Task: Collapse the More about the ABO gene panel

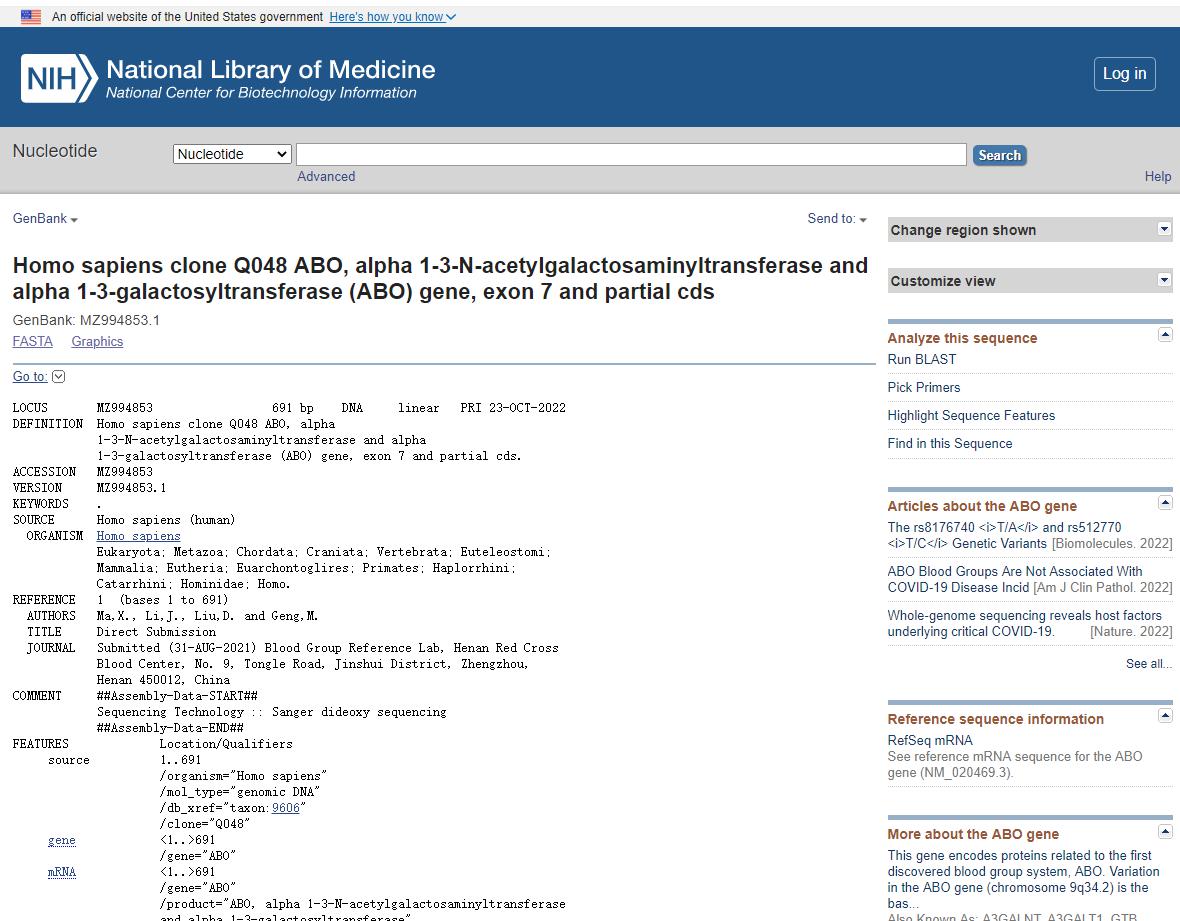Action: point(1165,832)
